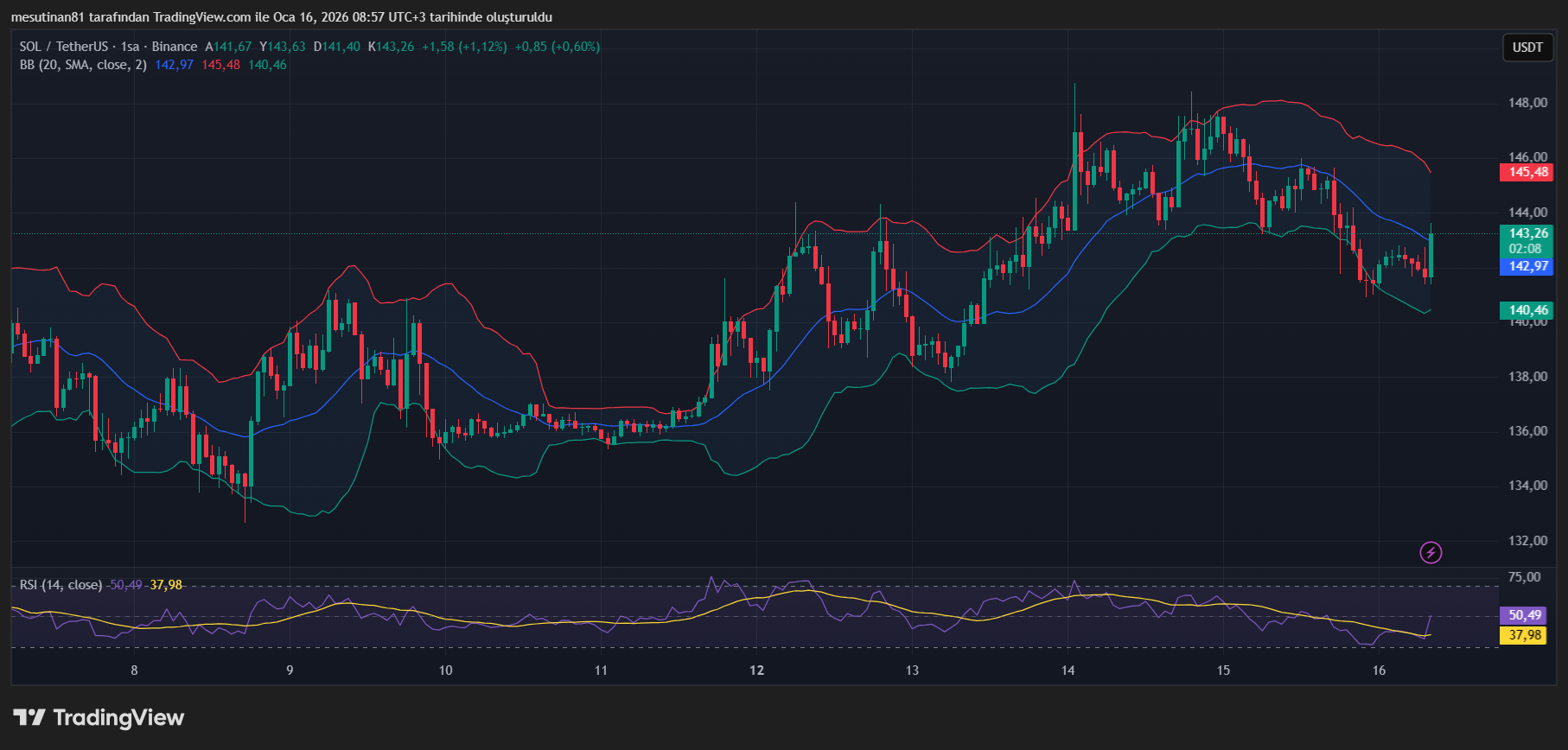Viewport: 1568px width, 750px height.
Task: Select the BB (20, SMA, close, 2) indicator legend
Action: pyautogui.click(x=83, y=65)
